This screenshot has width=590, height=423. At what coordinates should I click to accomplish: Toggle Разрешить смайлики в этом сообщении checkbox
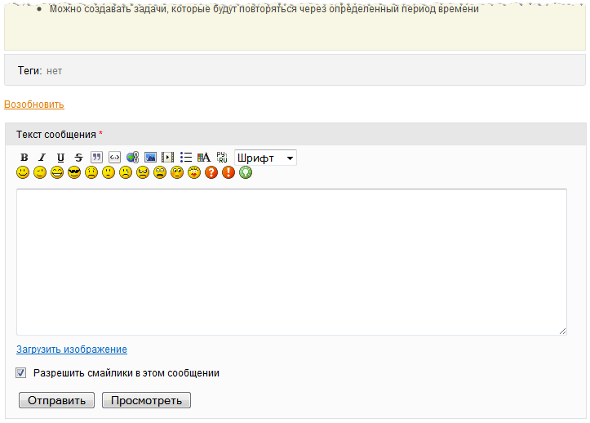[21, 373]
